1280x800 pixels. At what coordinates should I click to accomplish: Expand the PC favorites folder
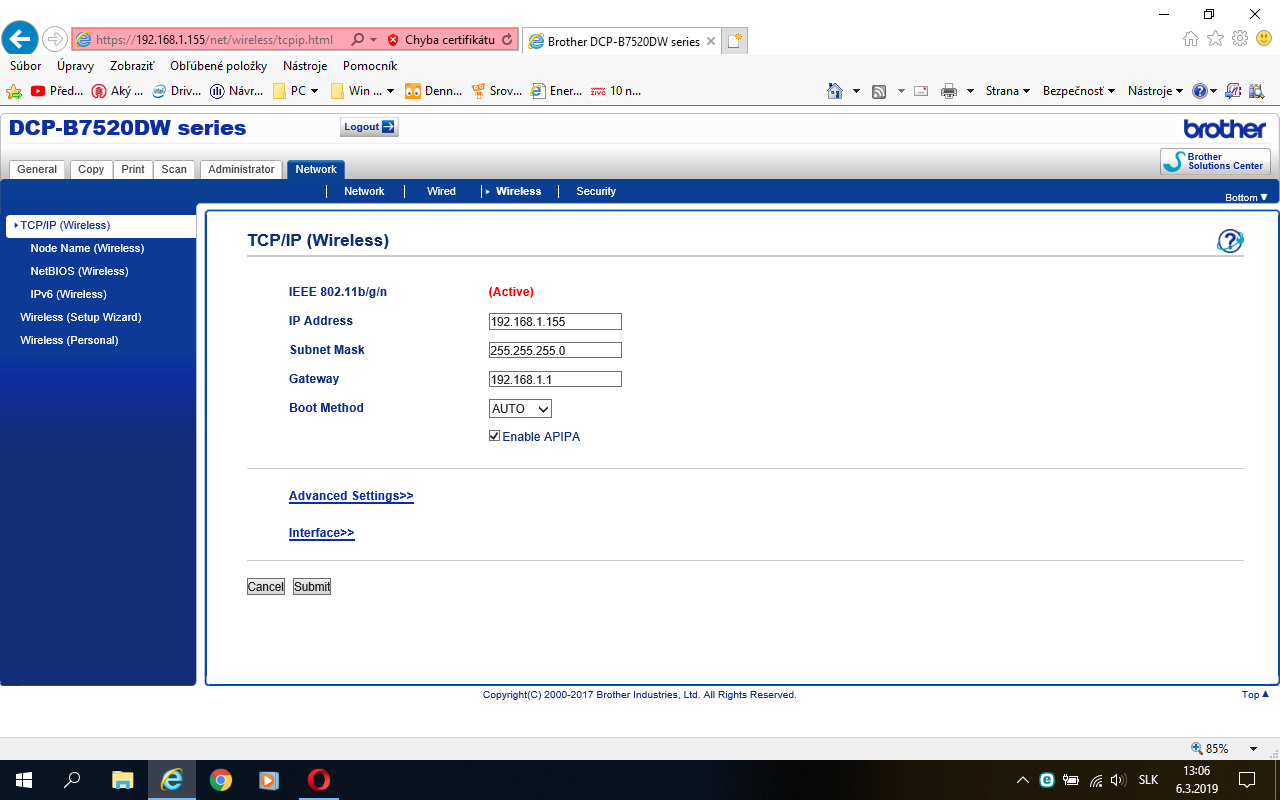(296, 91)
